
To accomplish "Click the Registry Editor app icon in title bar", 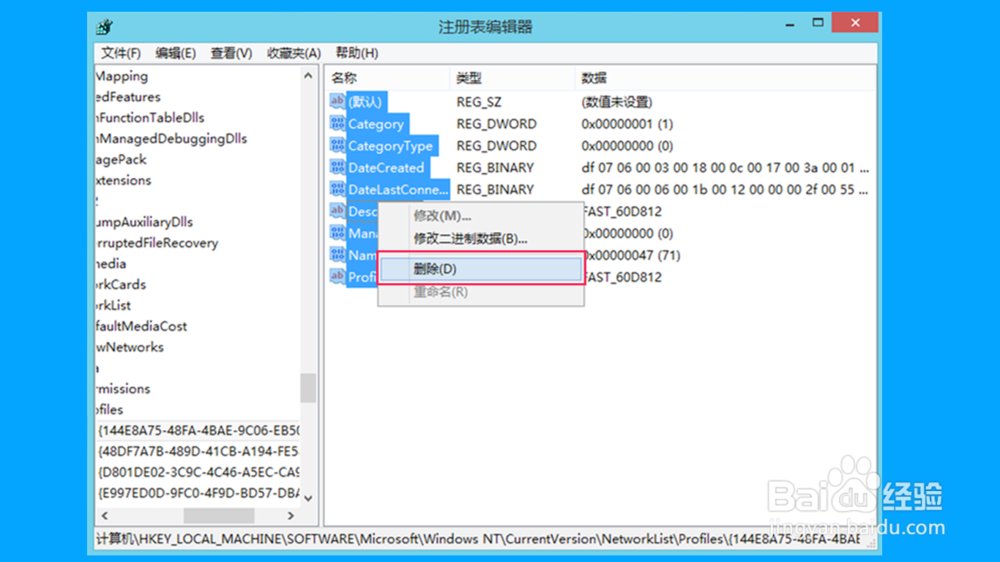I will [105, 27].
